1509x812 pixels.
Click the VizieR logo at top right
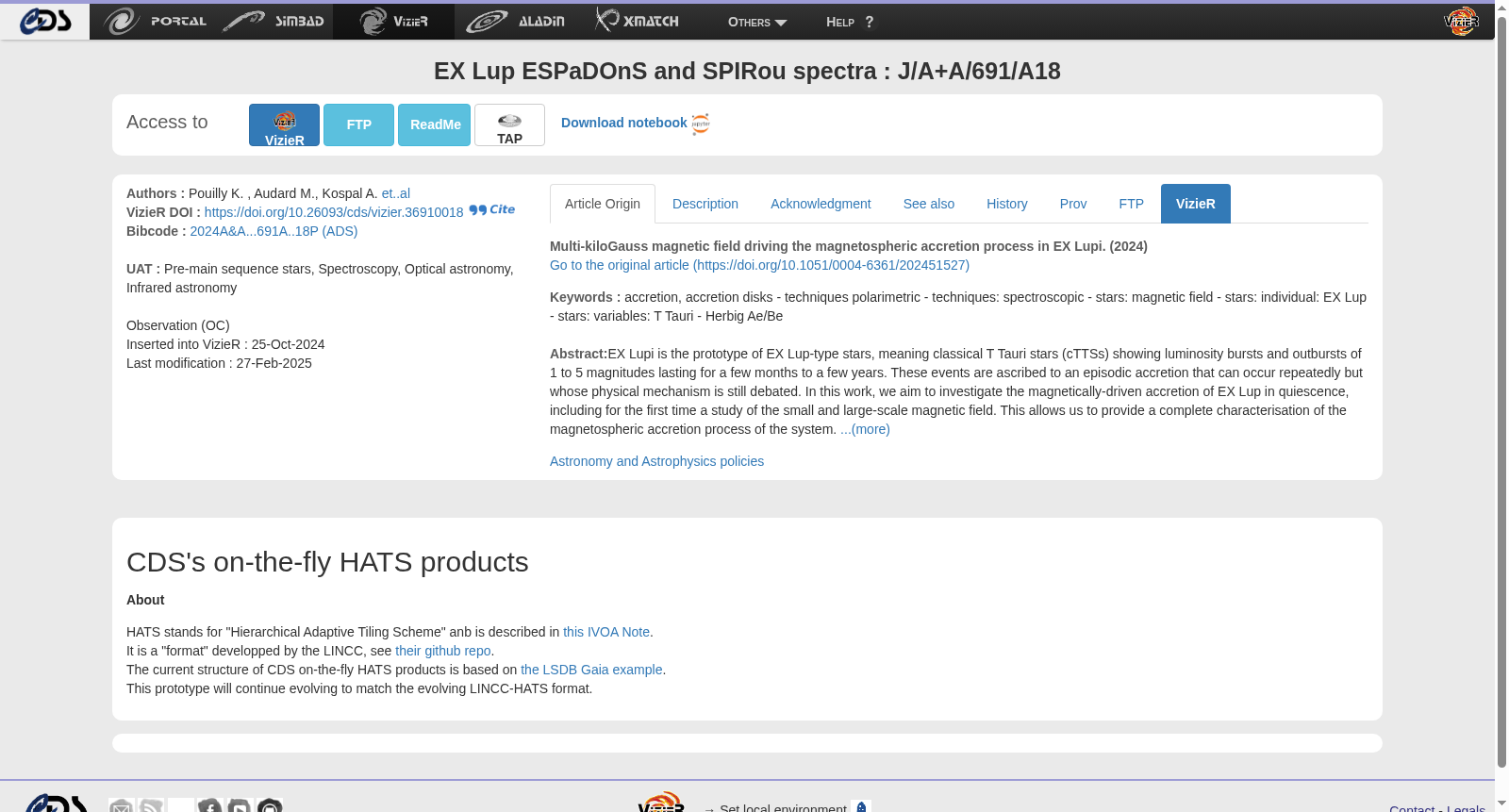point(1461,21)
